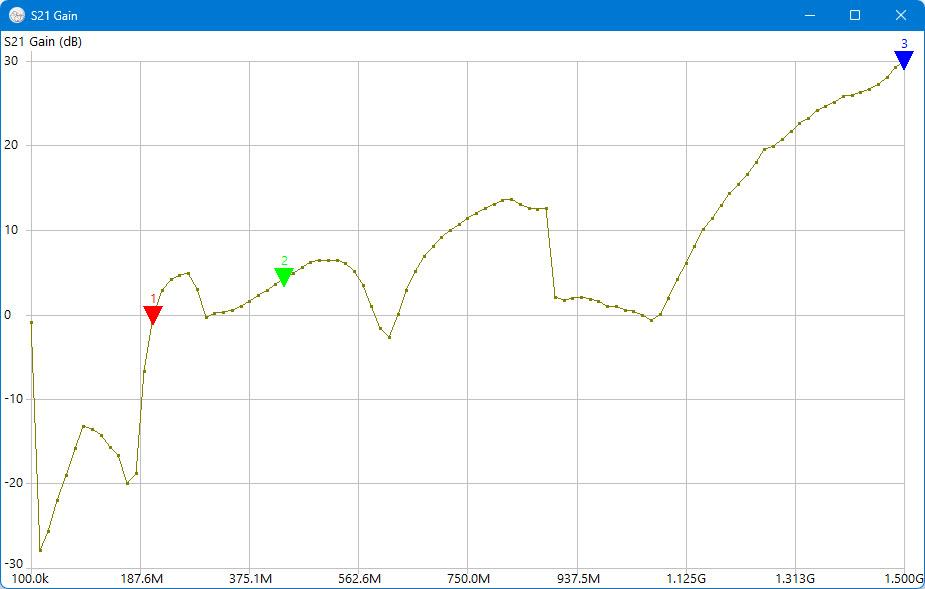Click the '937.5M' frequency axis label
This screenshot has height=589, width=925.
[579, 578]
